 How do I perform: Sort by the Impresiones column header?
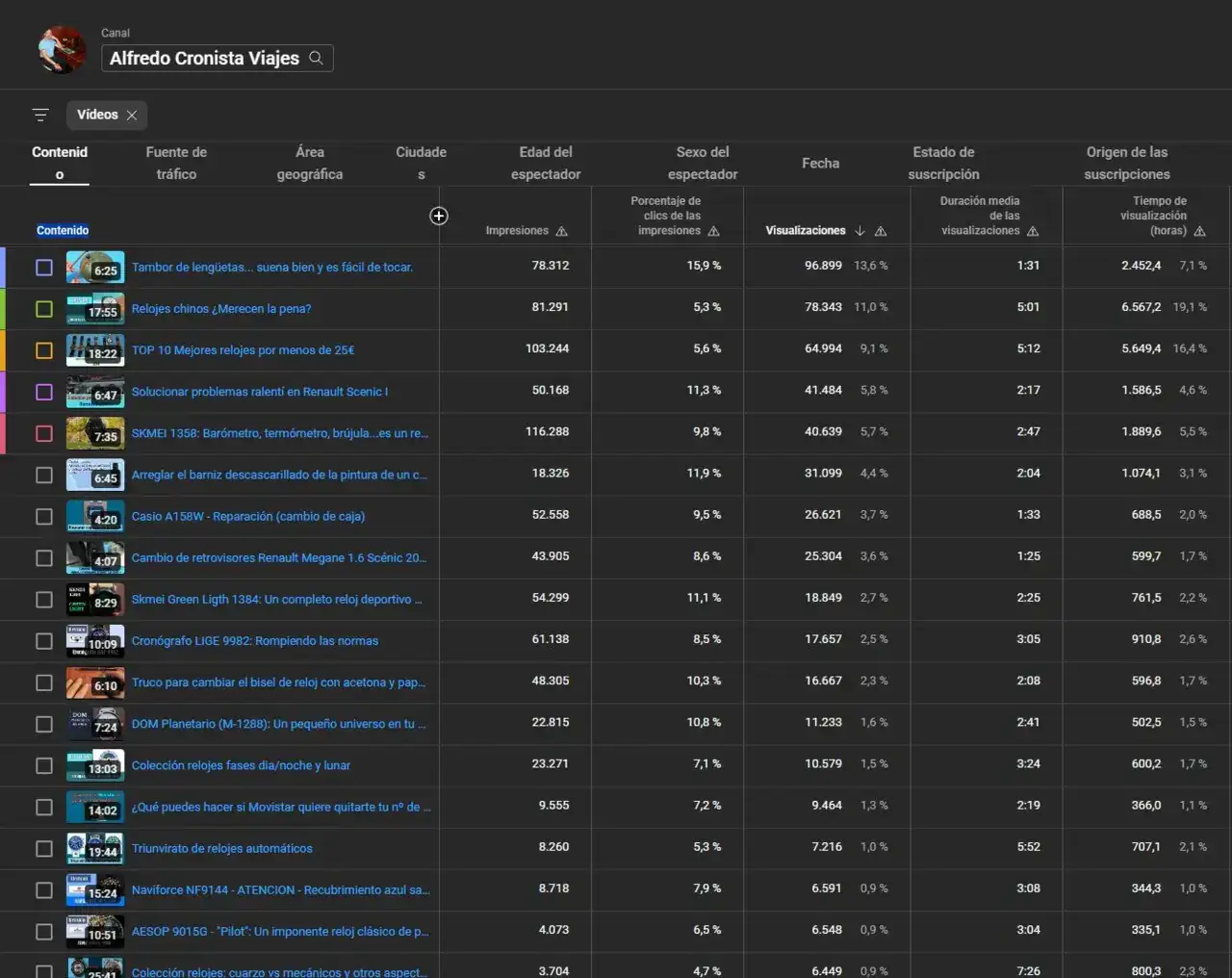coord(517,231)
